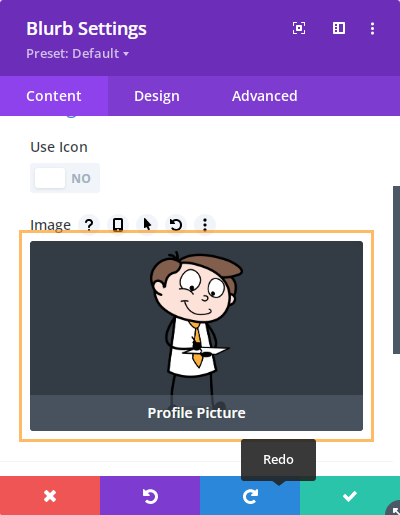400x515 pixels.
Task: Toggle the Use Icon switch
Action: (x=65, y=178)
